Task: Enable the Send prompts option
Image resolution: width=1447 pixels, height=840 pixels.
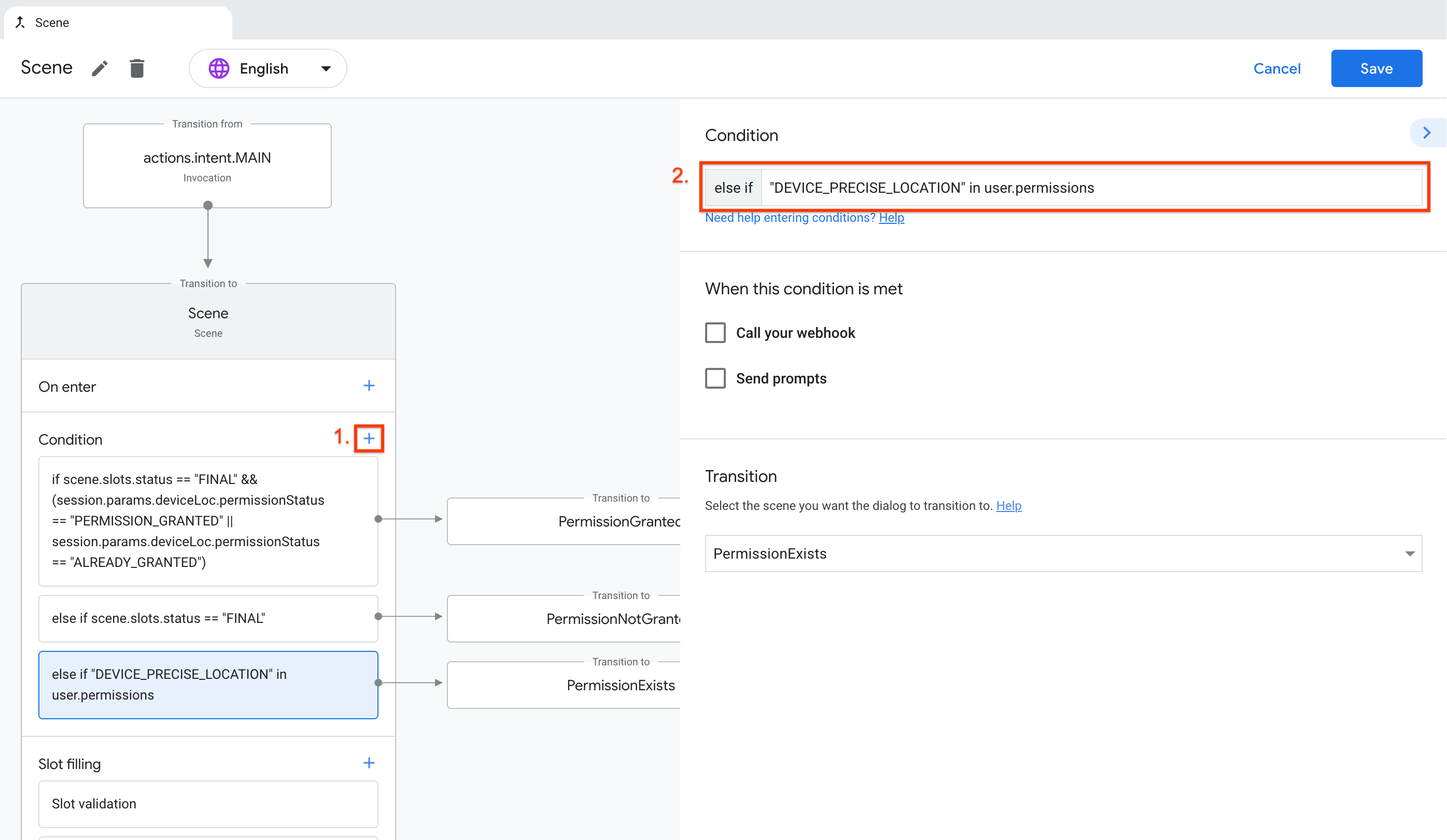Action: pyautogui.click(x=715, y=378)
